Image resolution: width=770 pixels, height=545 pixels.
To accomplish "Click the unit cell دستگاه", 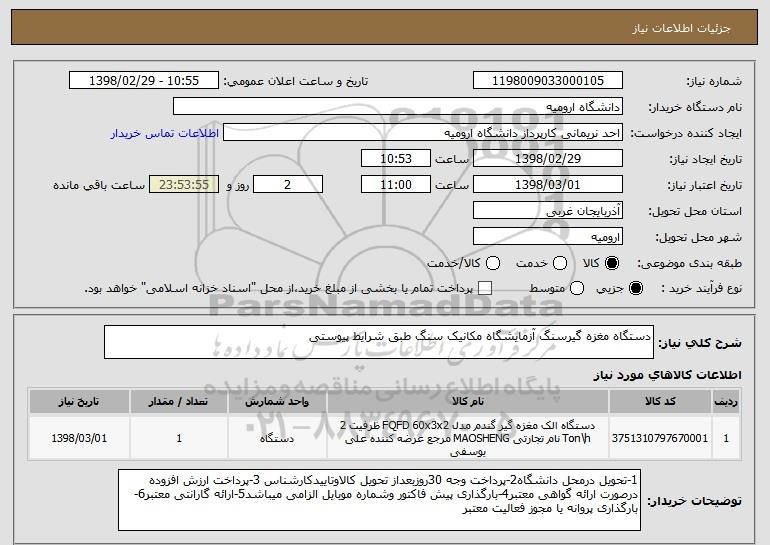I will click(277, 438).
